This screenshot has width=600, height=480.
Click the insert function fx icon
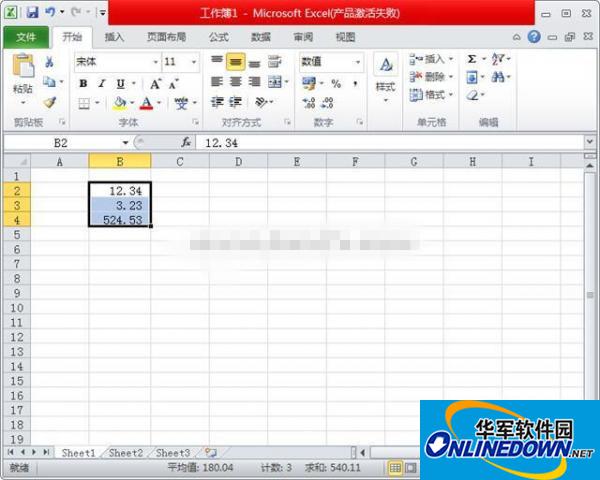coord(186,142)
